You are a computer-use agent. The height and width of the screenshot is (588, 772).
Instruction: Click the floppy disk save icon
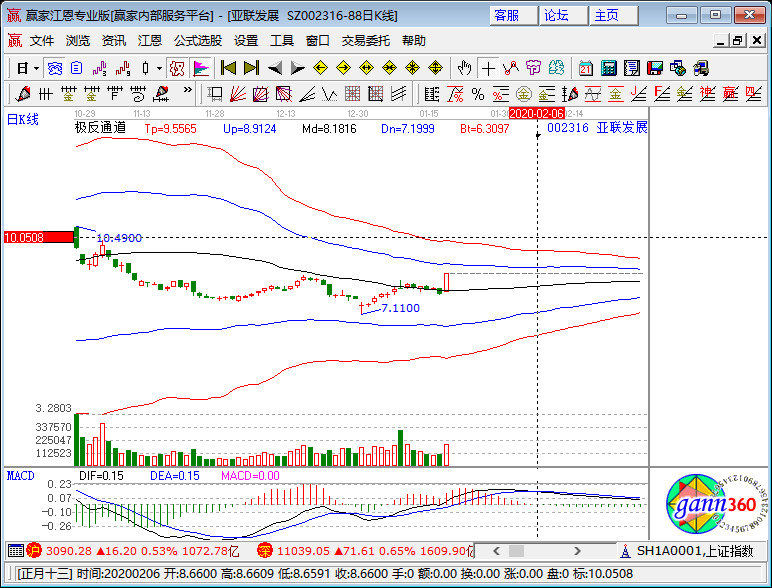click(x=654, y=68)
